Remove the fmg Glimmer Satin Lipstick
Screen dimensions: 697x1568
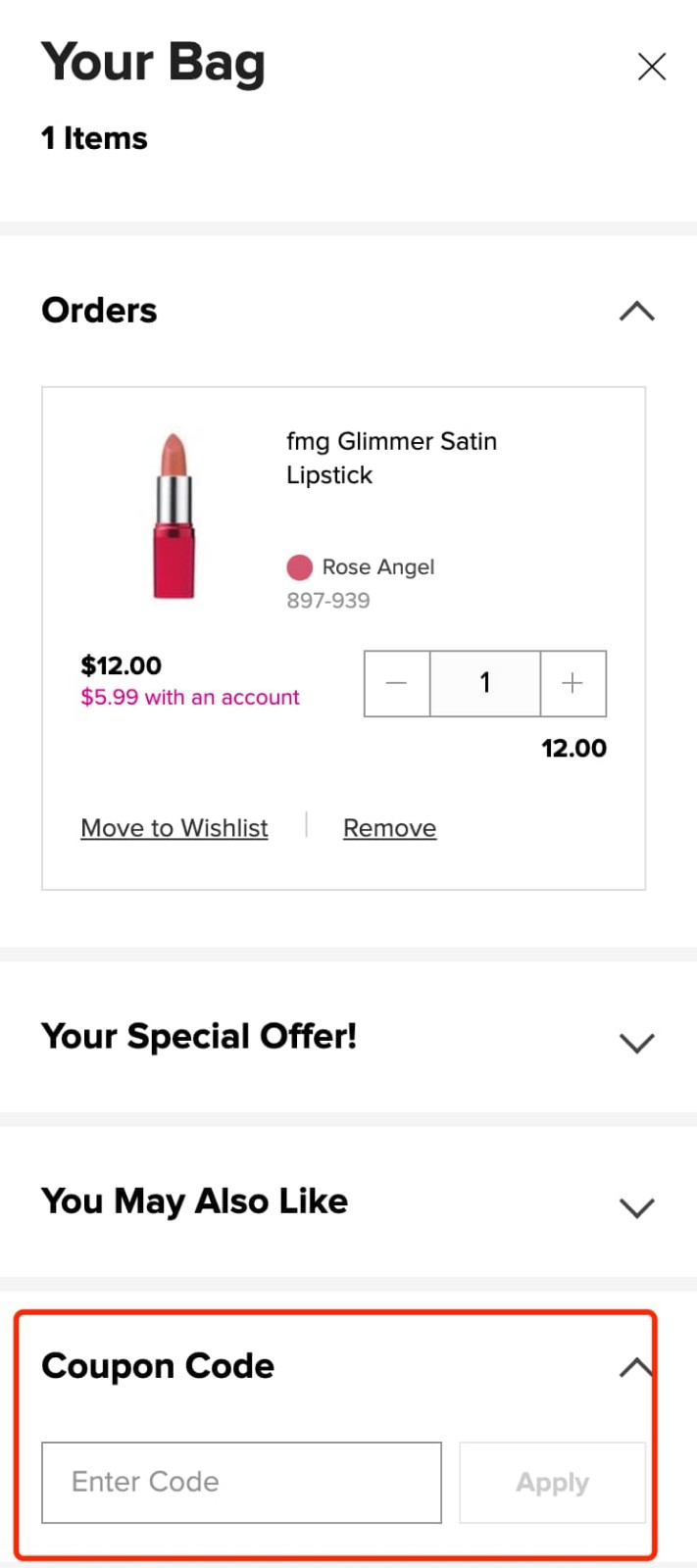coord(389,827)
